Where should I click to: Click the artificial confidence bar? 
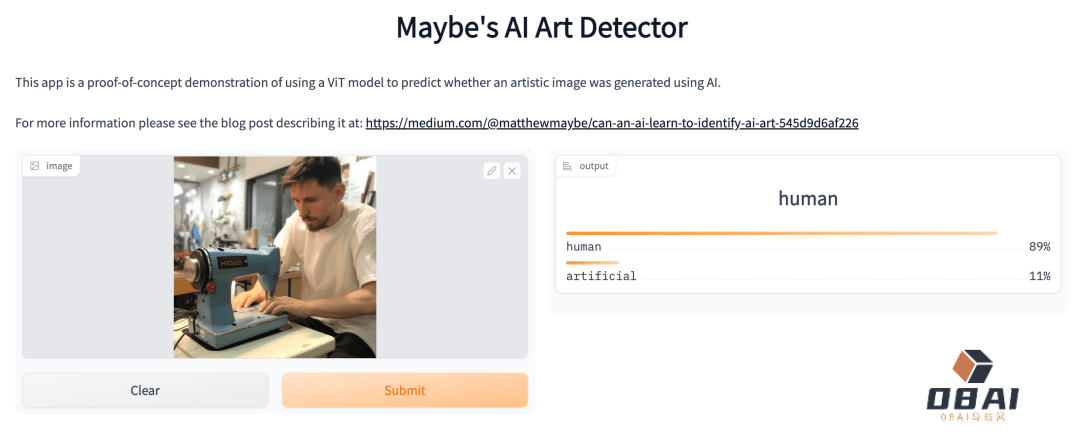click(x=592, y=263)
